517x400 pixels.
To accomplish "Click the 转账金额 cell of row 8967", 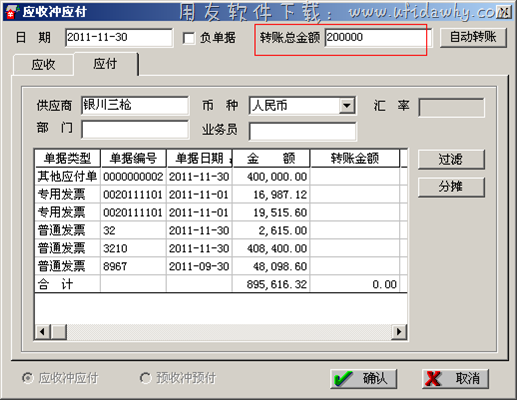I will click(355, 266).
